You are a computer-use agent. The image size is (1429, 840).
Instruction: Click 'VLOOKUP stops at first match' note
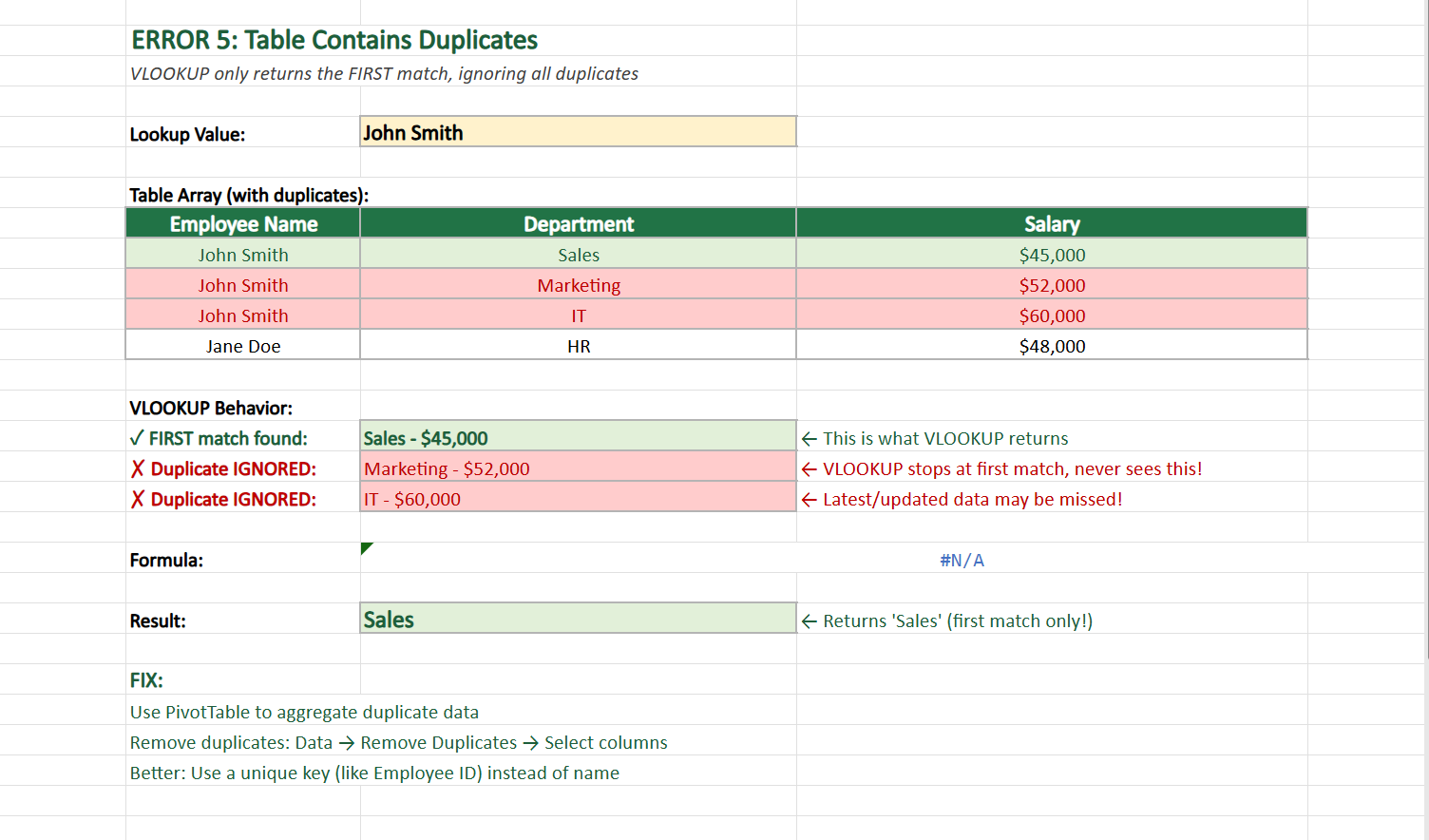[x=1002, y=468]
